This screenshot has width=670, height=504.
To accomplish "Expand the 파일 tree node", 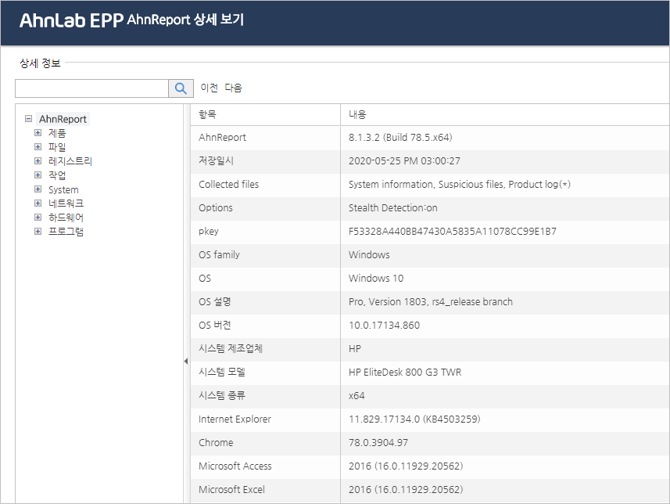I will (38, 146).
